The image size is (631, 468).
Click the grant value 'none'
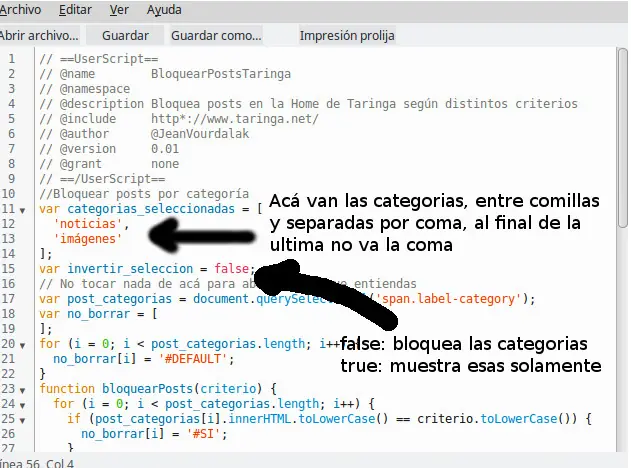click(x=165, y=164)
